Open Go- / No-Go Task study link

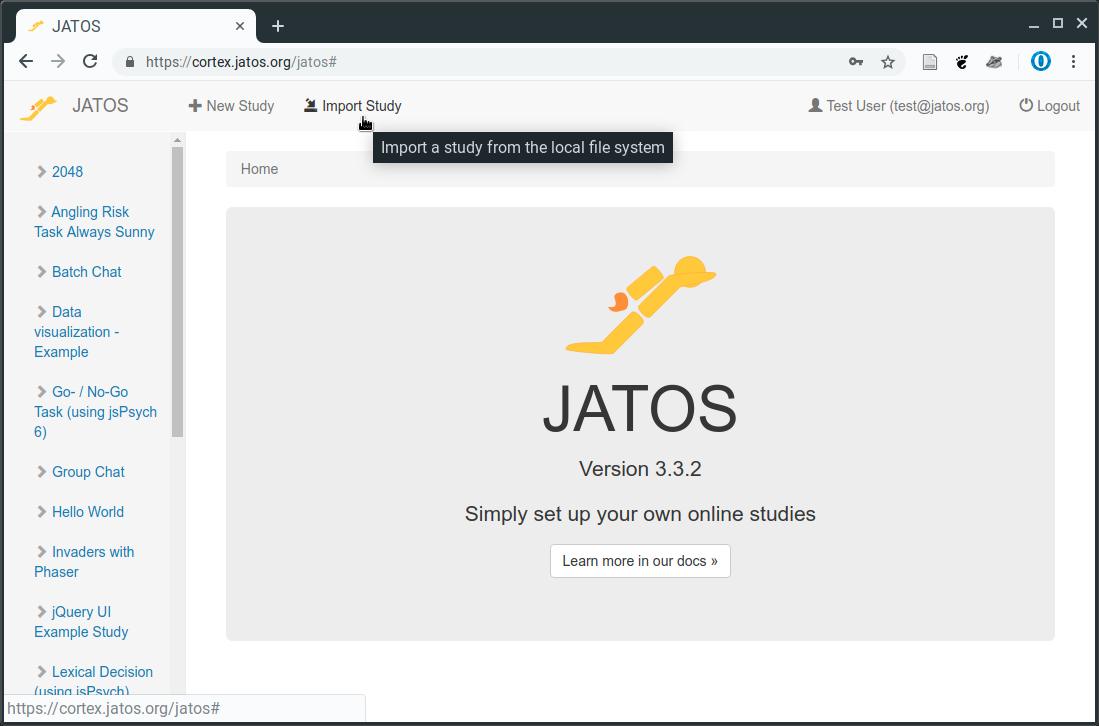[x=96, y=412]
